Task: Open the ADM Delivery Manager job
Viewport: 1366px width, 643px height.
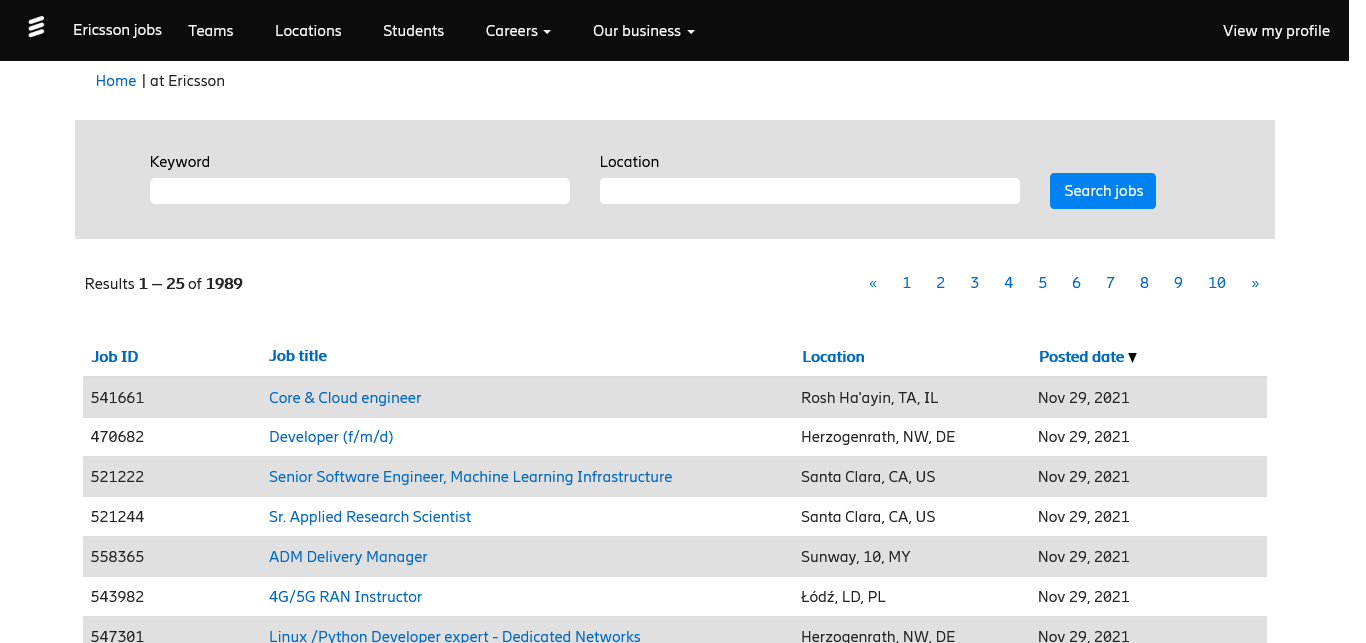Action: point(348,557)
